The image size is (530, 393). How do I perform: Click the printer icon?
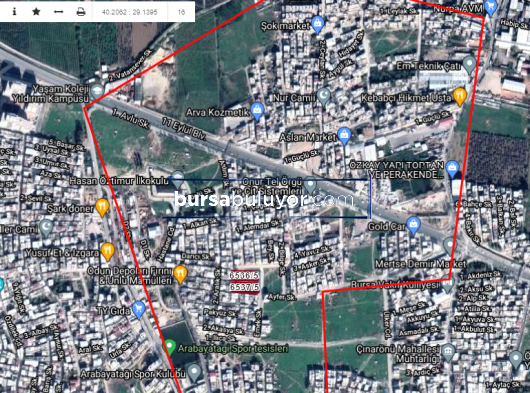click(x=81, y=12)
